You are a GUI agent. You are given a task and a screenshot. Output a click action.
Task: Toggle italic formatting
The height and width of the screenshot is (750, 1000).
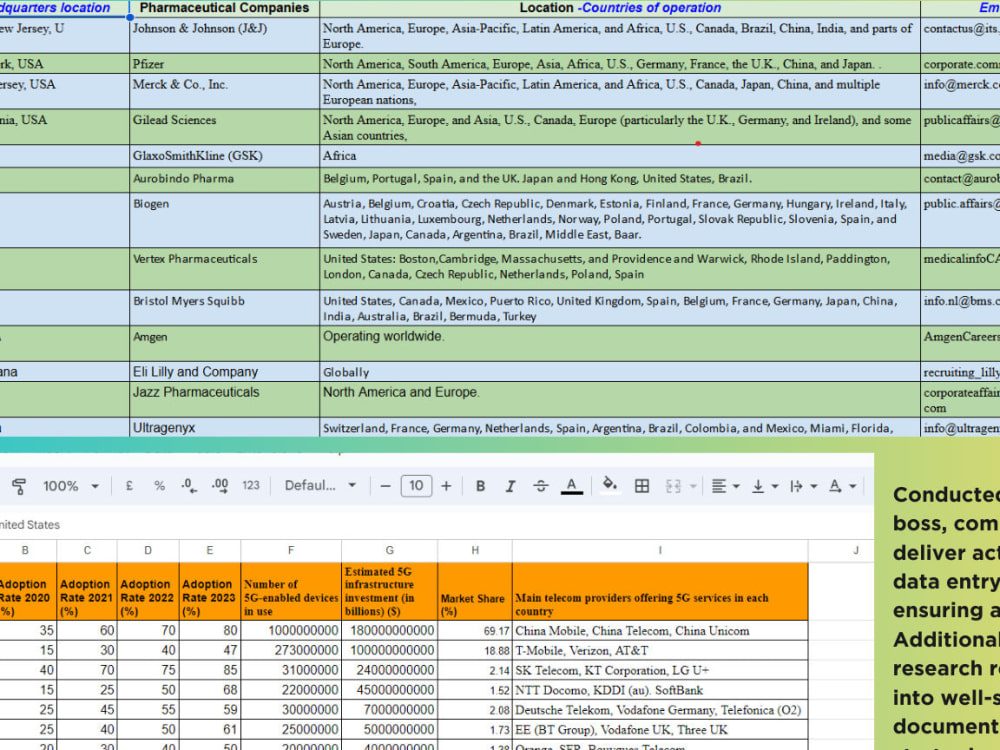pyautogui.click(x=510, y=486)
